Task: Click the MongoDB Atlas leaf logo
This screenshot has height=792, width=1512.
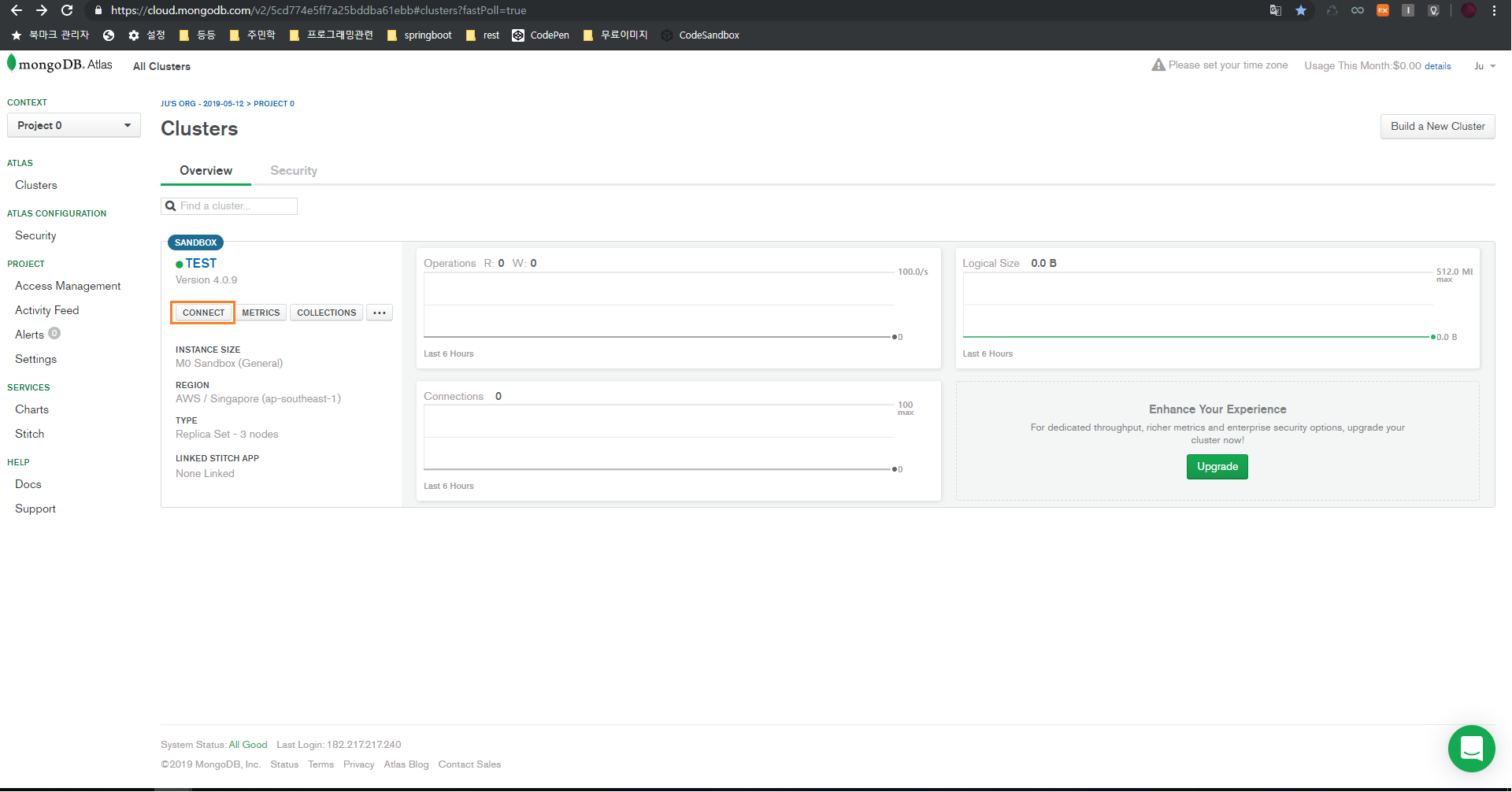Action: pyautogui.click(x=11, y=63)
